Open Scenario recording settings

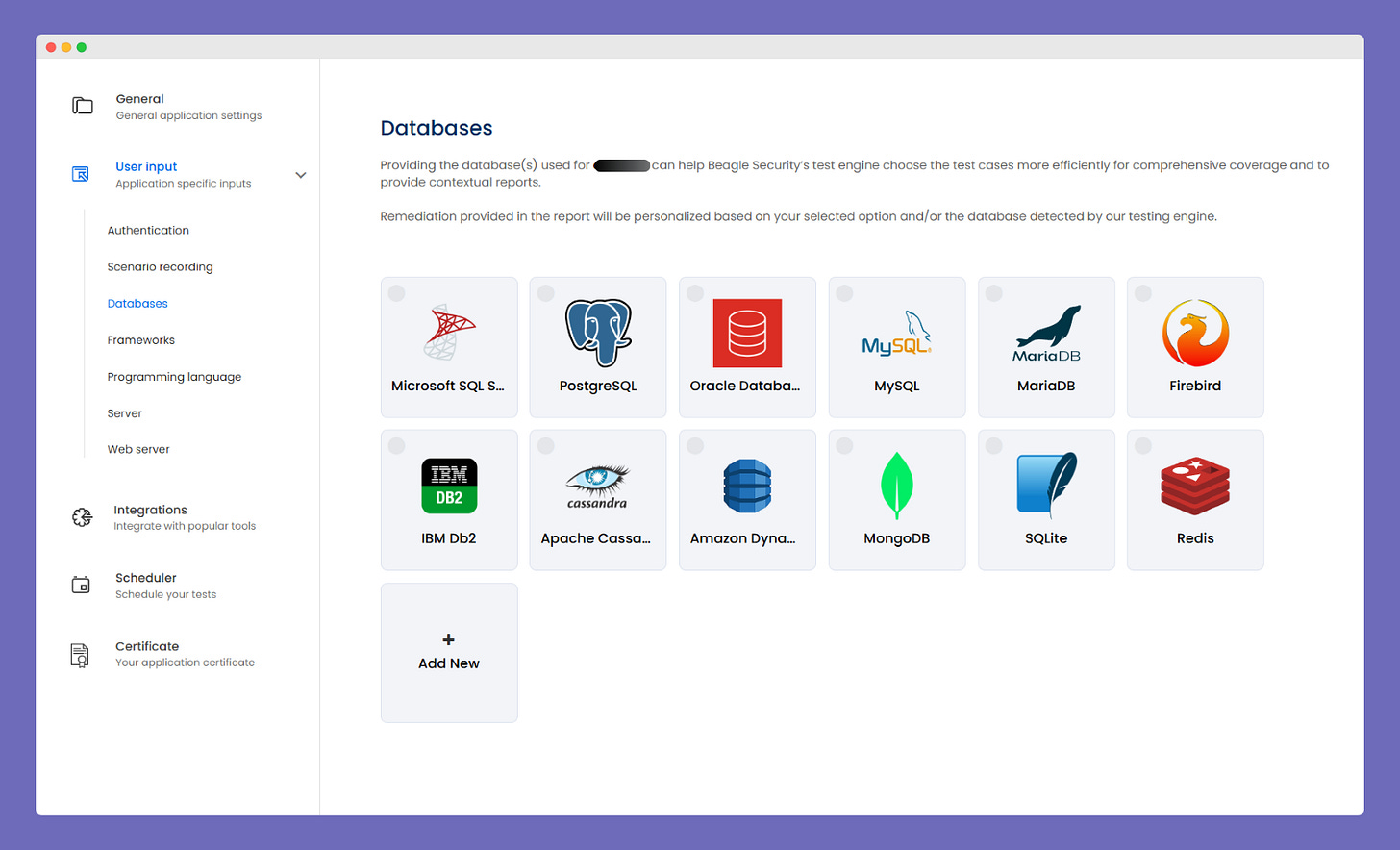(x=160, y=267)
